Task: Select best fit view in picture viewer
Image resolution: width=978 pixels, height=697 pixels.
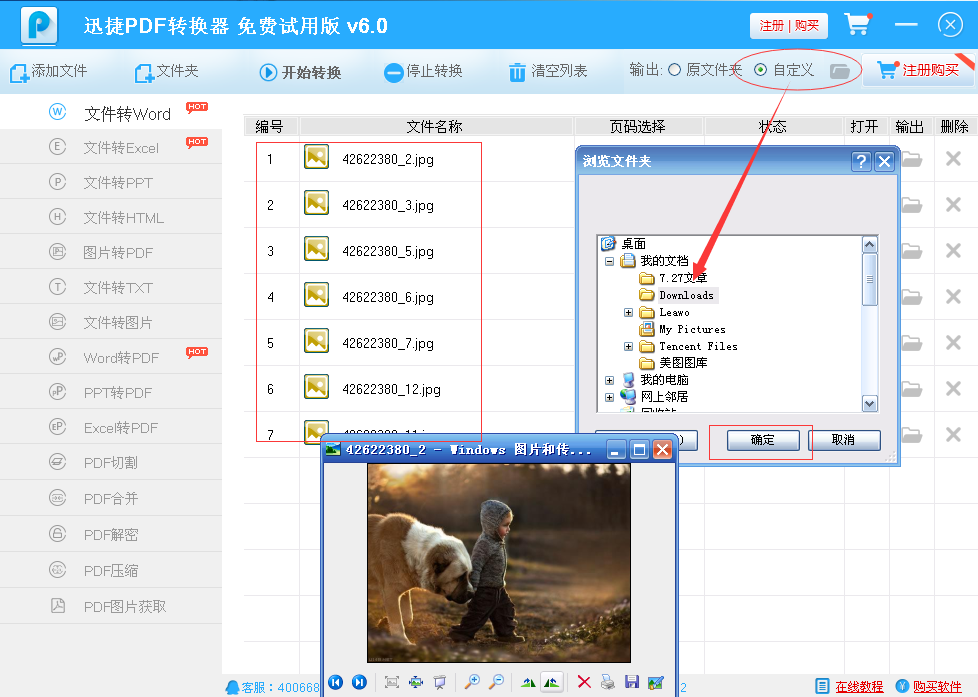Action: click(392, 682)
